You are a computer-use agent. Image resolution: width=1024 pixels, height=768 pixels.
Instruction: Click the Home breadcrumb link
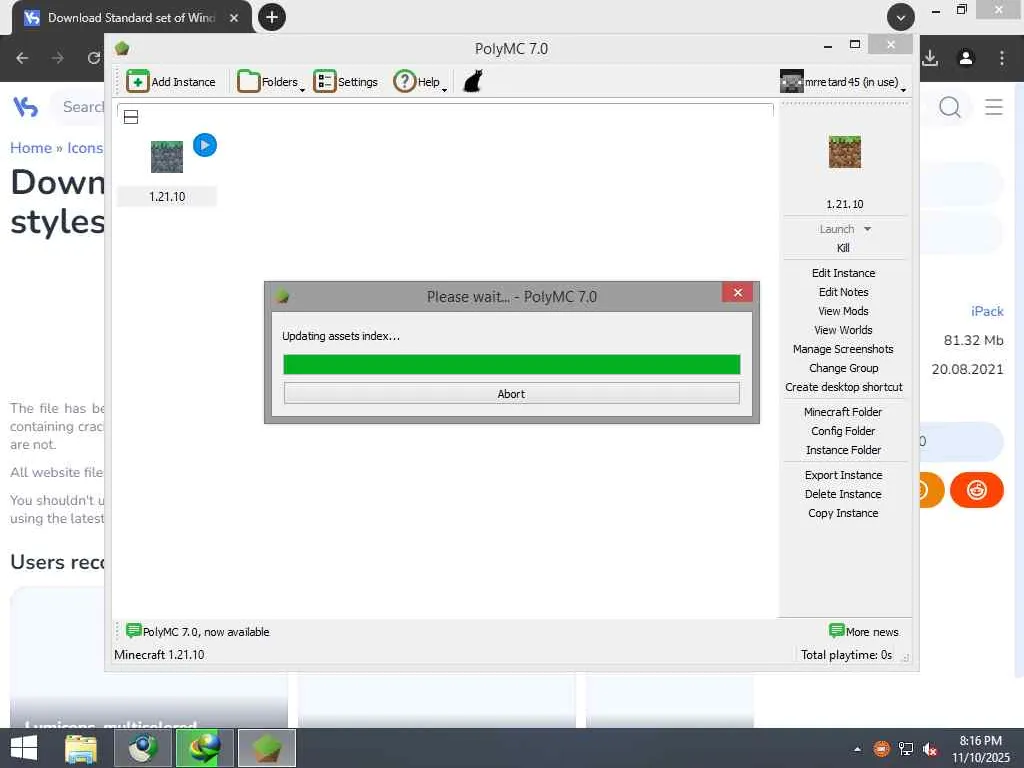click(31, 148)
